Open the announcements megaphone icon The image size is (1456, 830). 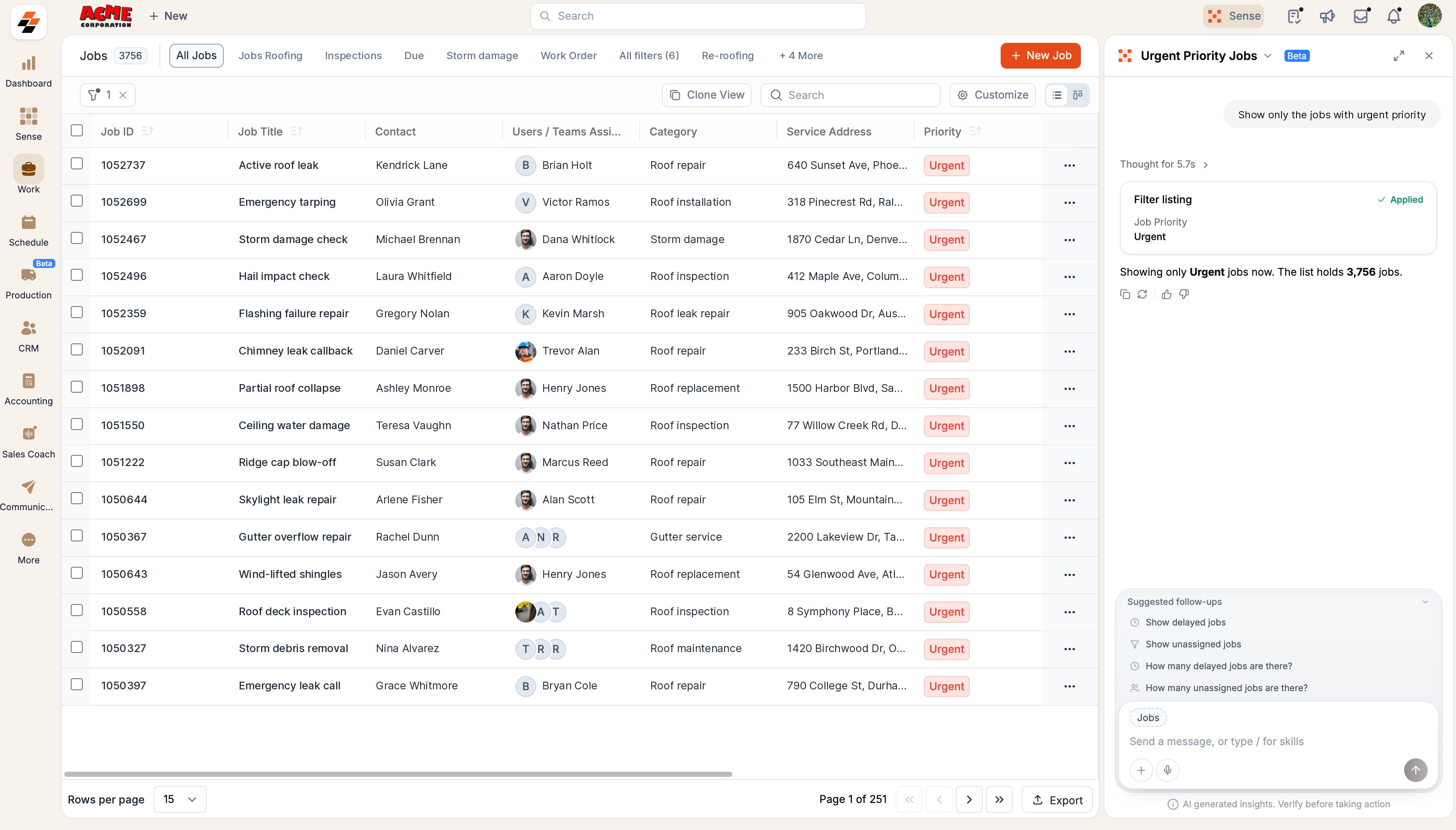pos(1327,16)
